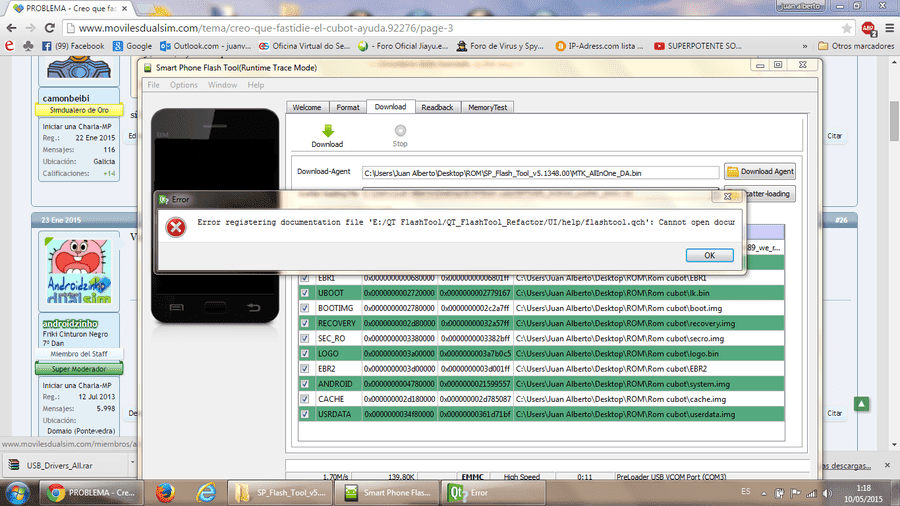Uncheck the UBOOT partition checkbox

(x=305, y=293)
